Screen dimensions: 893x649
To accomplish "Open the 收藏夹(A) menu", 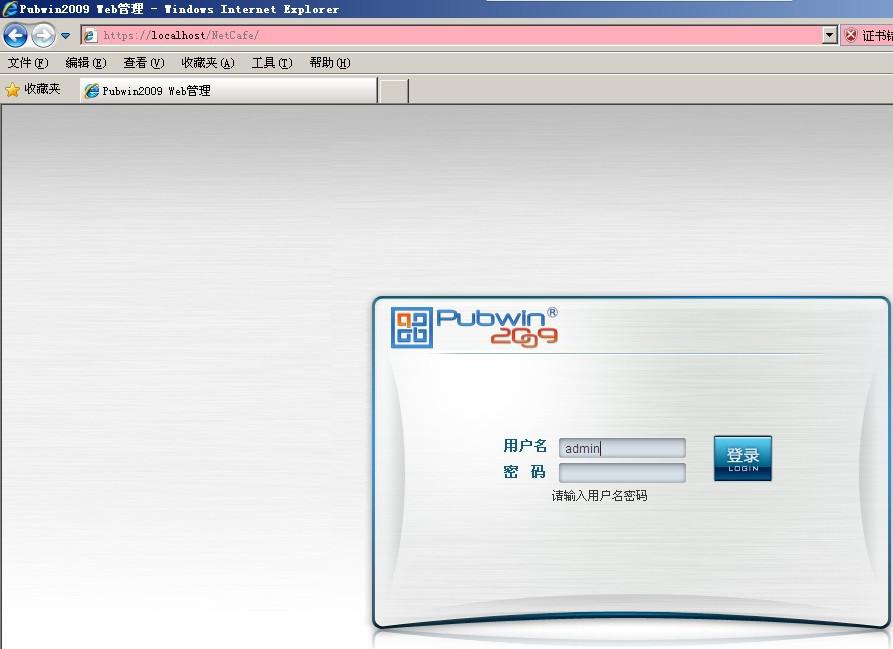I will pos(207,63).
